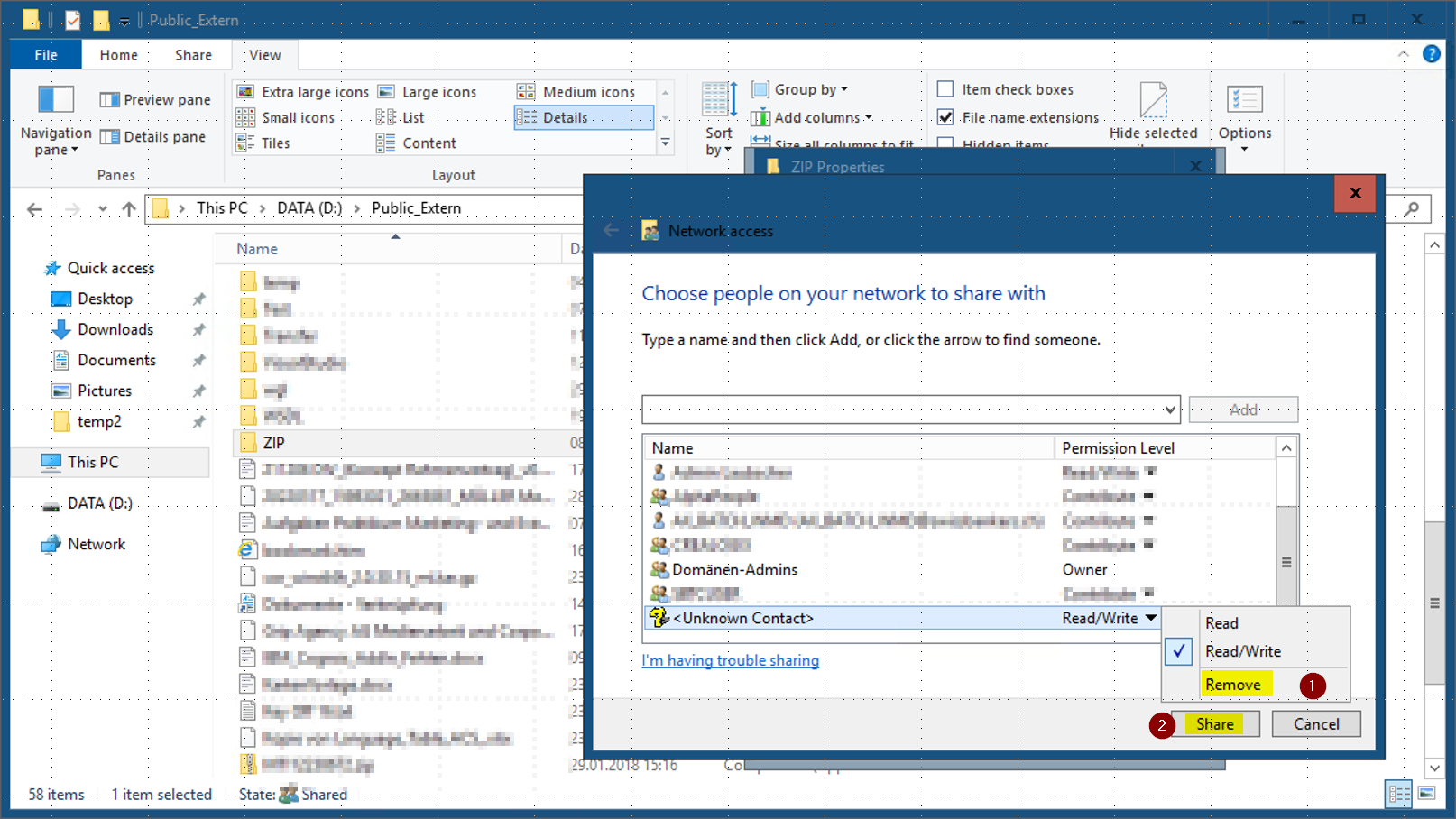
Task: Open the user name combo box arrow
Action: tap(1169, 409)
